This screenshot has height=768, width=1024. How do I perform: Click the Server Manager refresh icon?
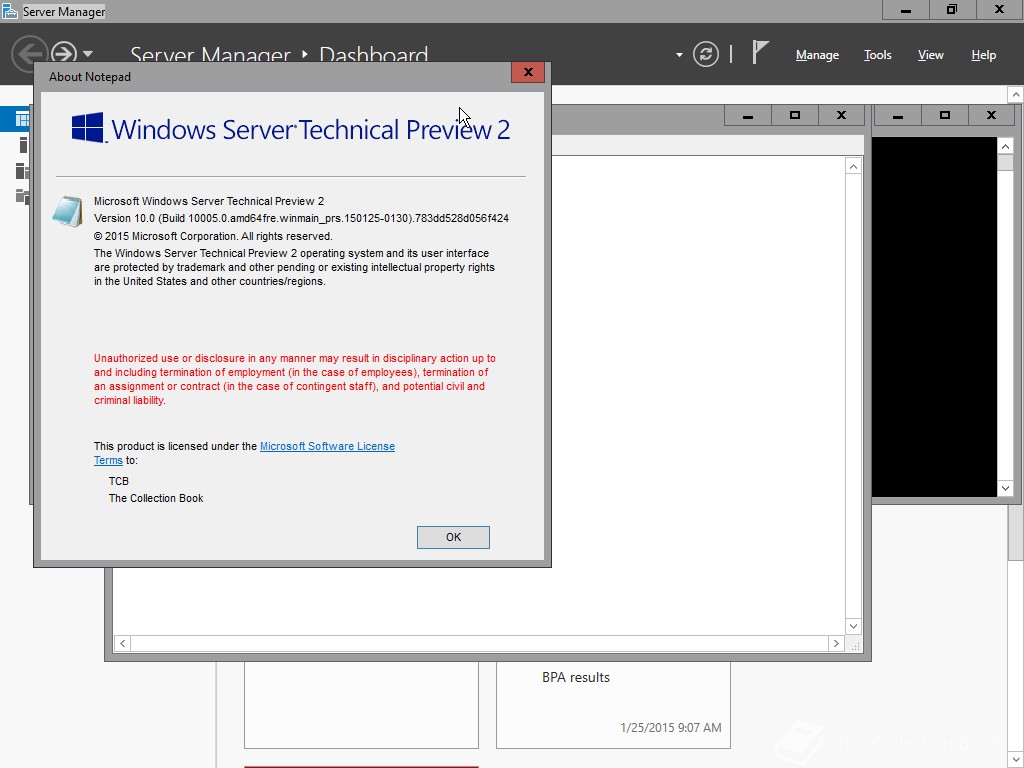pyautogui.click(x=705, y=54)
